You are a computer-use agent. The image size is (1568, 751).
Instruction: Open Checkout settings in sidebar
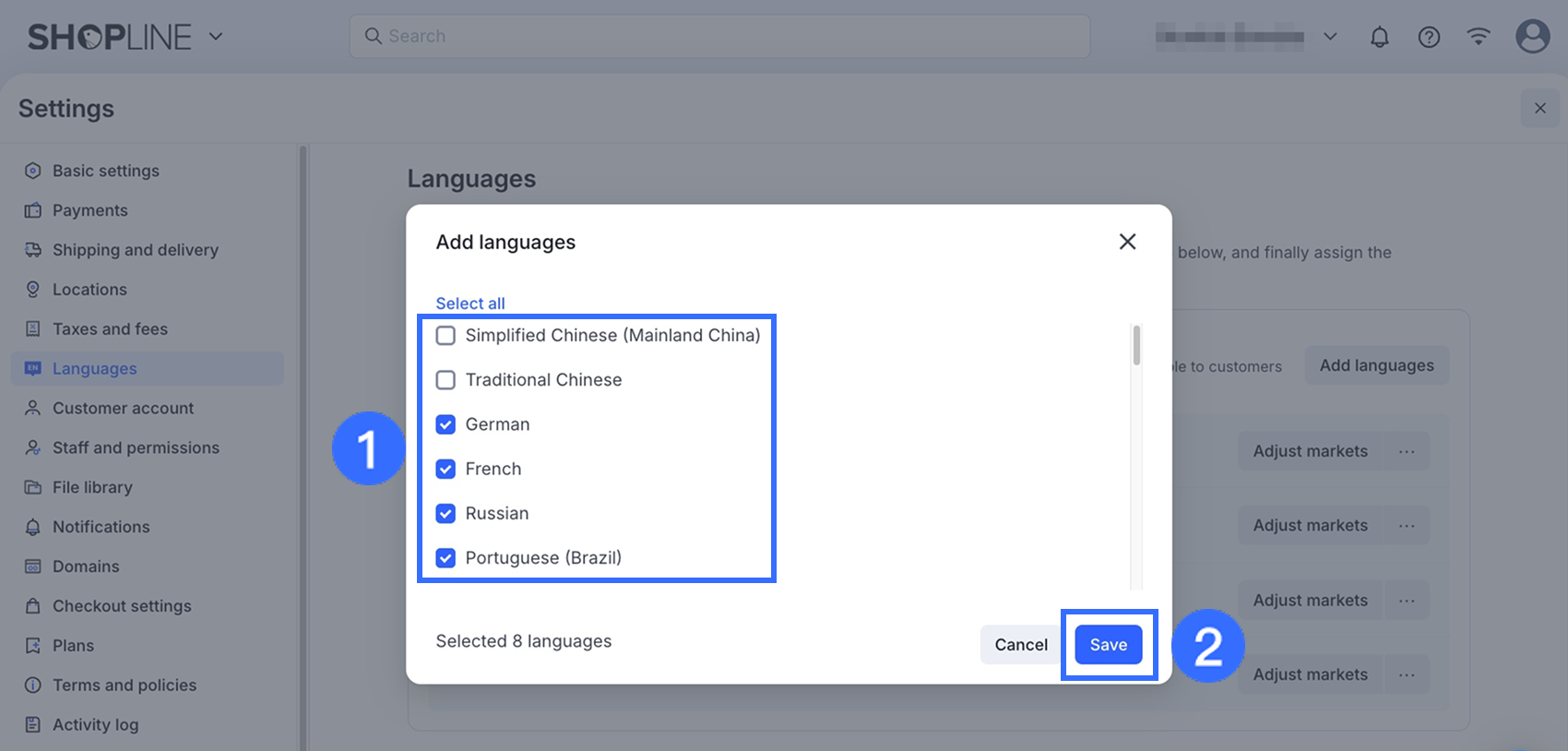coord(122,606)
